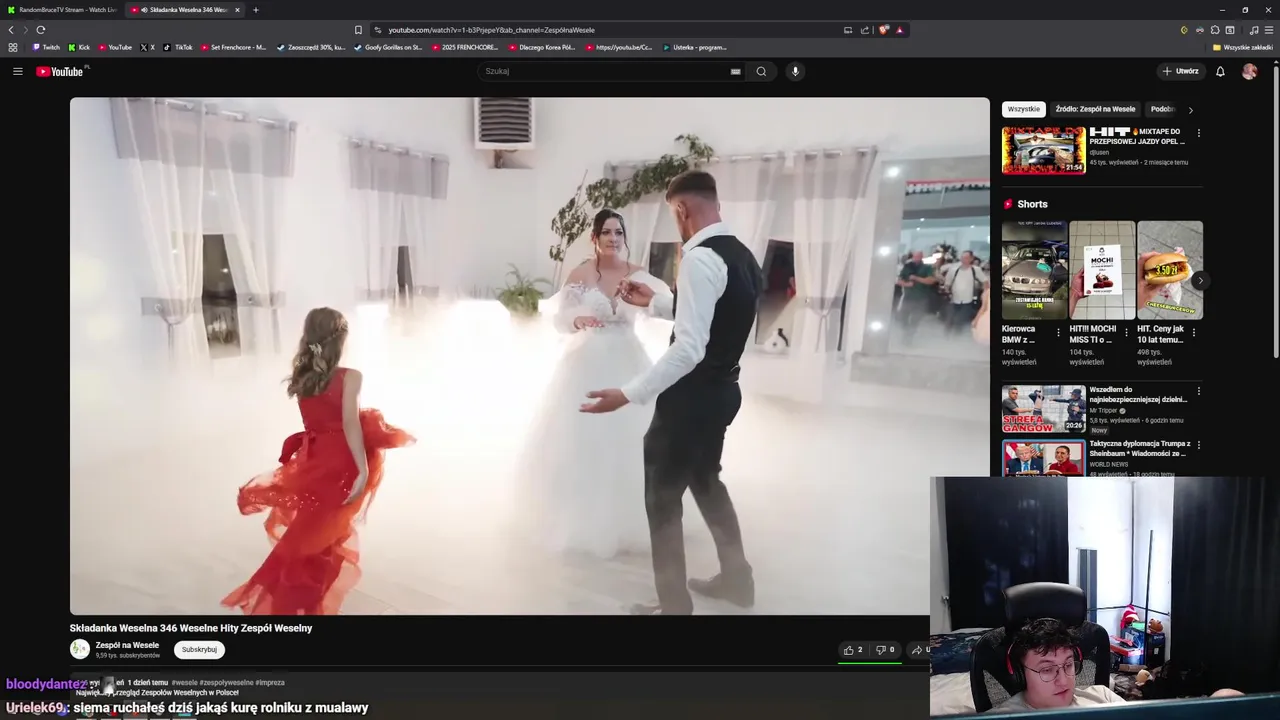
Task: Open the Kierowca BMW short
Action: (1035, 270)
